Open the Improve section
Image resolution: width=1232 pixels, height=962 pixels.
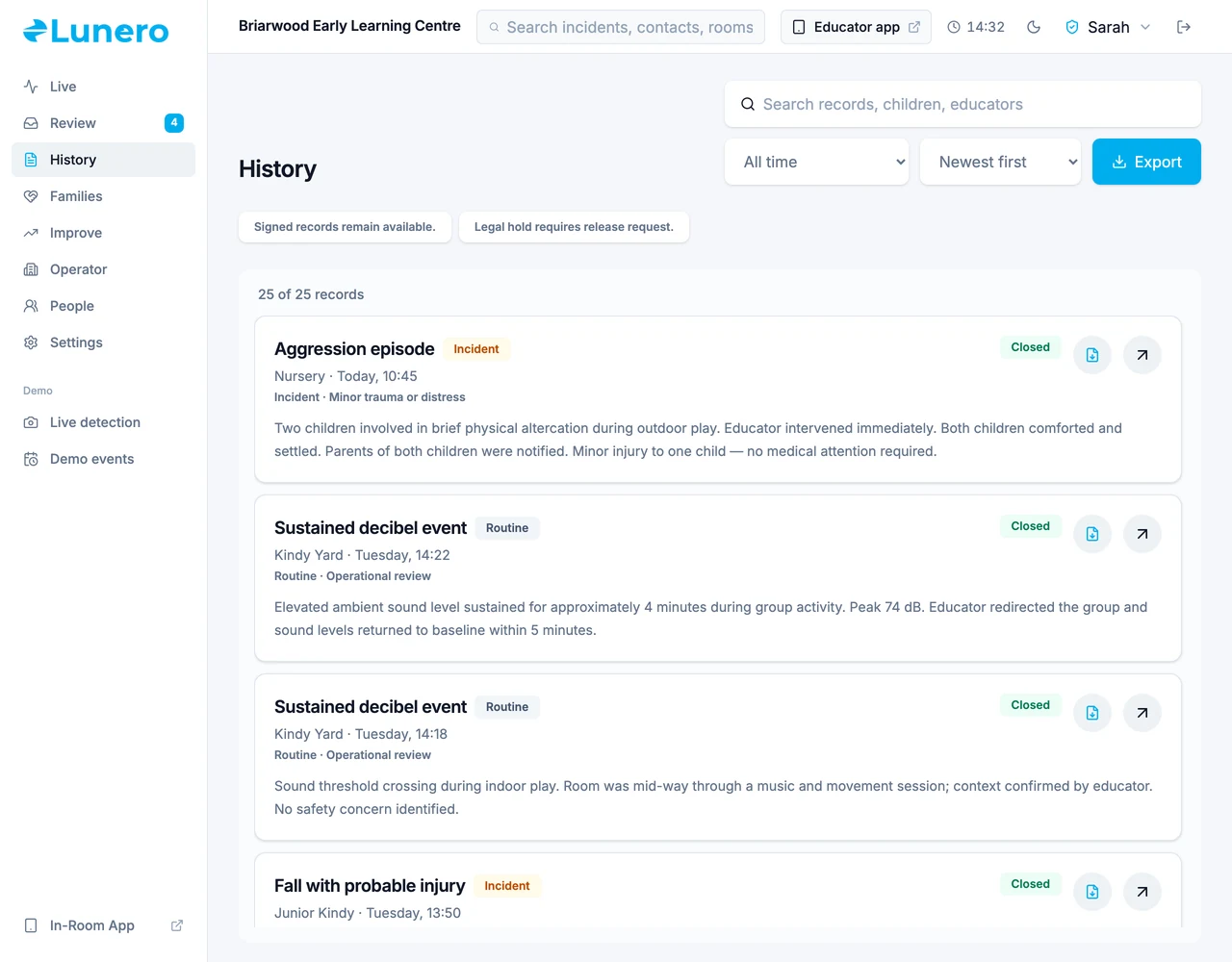click(x=103, y=233)
